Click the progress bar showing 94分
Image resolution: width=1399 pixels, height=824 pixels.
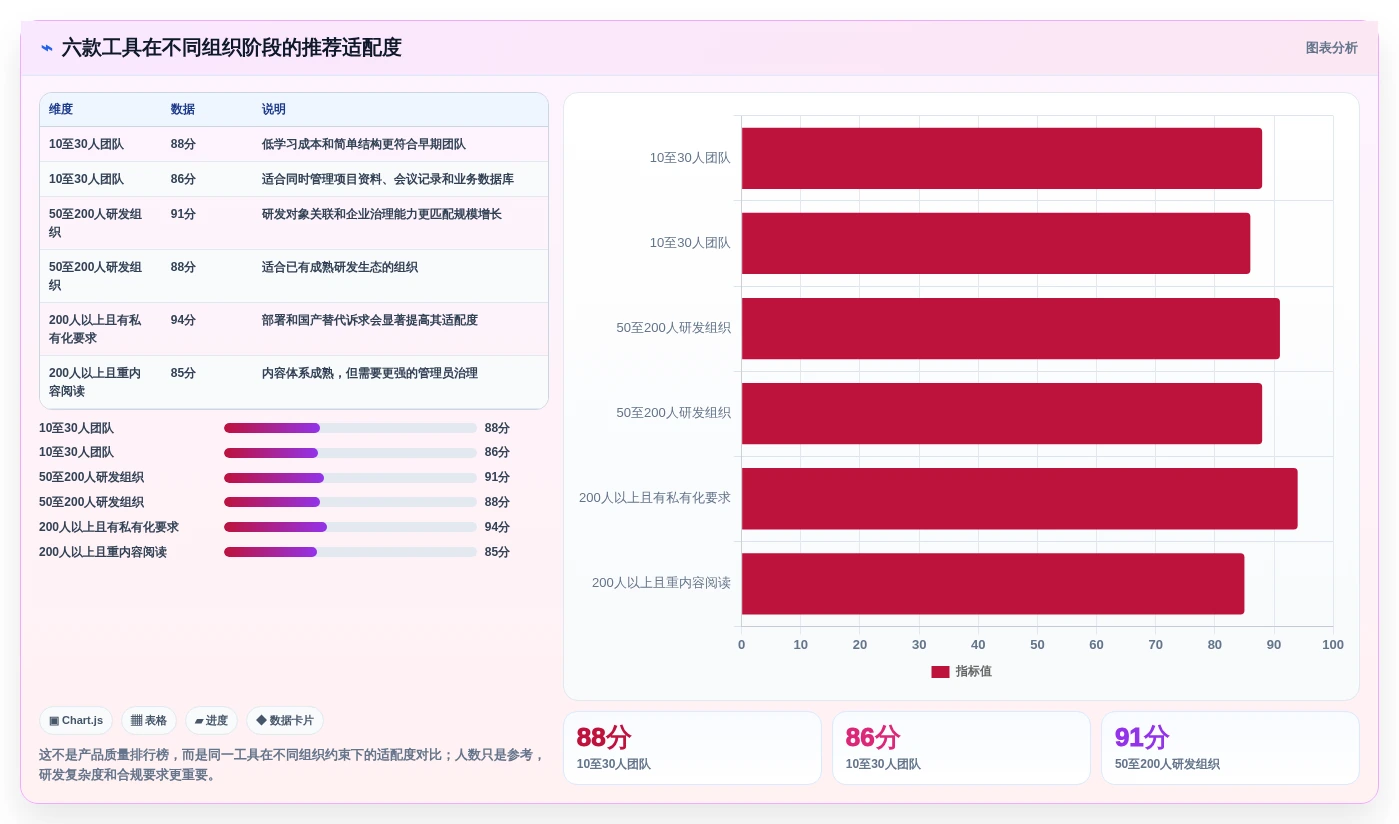pyautogui.click(x=350, y=527)
